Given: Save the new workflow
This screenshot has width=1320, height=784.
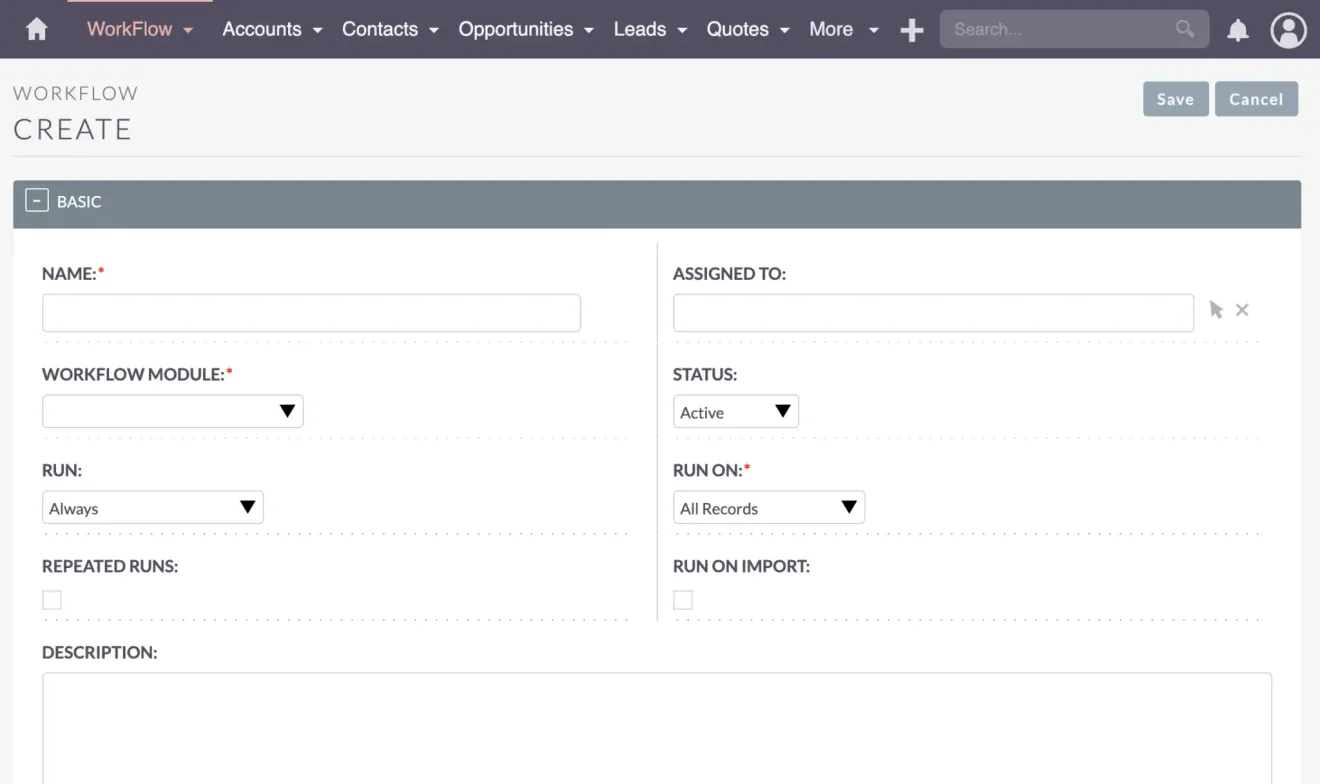Looking at the screenshot, I should coord(1175,98).
